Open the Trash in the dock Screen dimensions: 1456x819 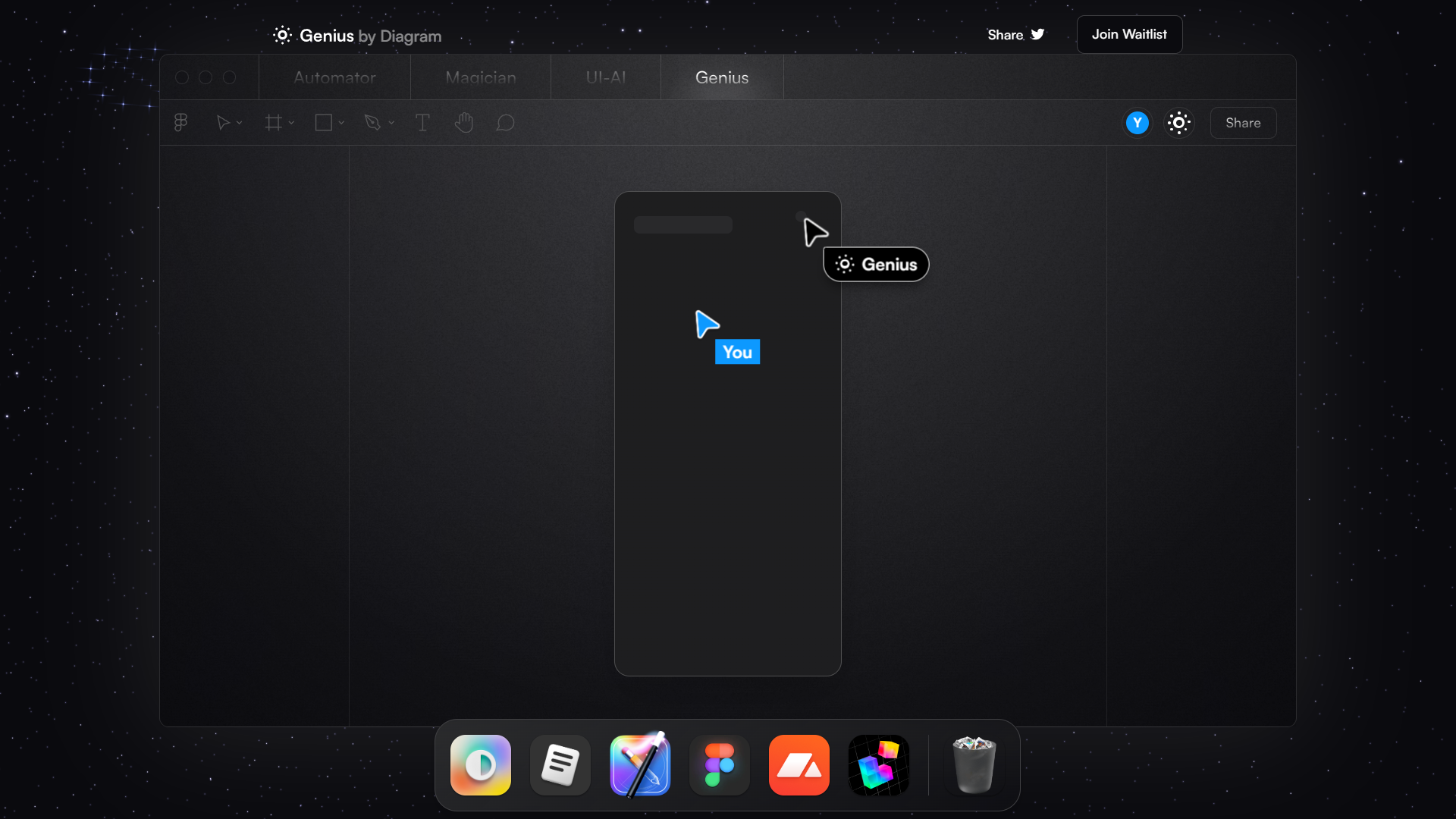[974, 765]
